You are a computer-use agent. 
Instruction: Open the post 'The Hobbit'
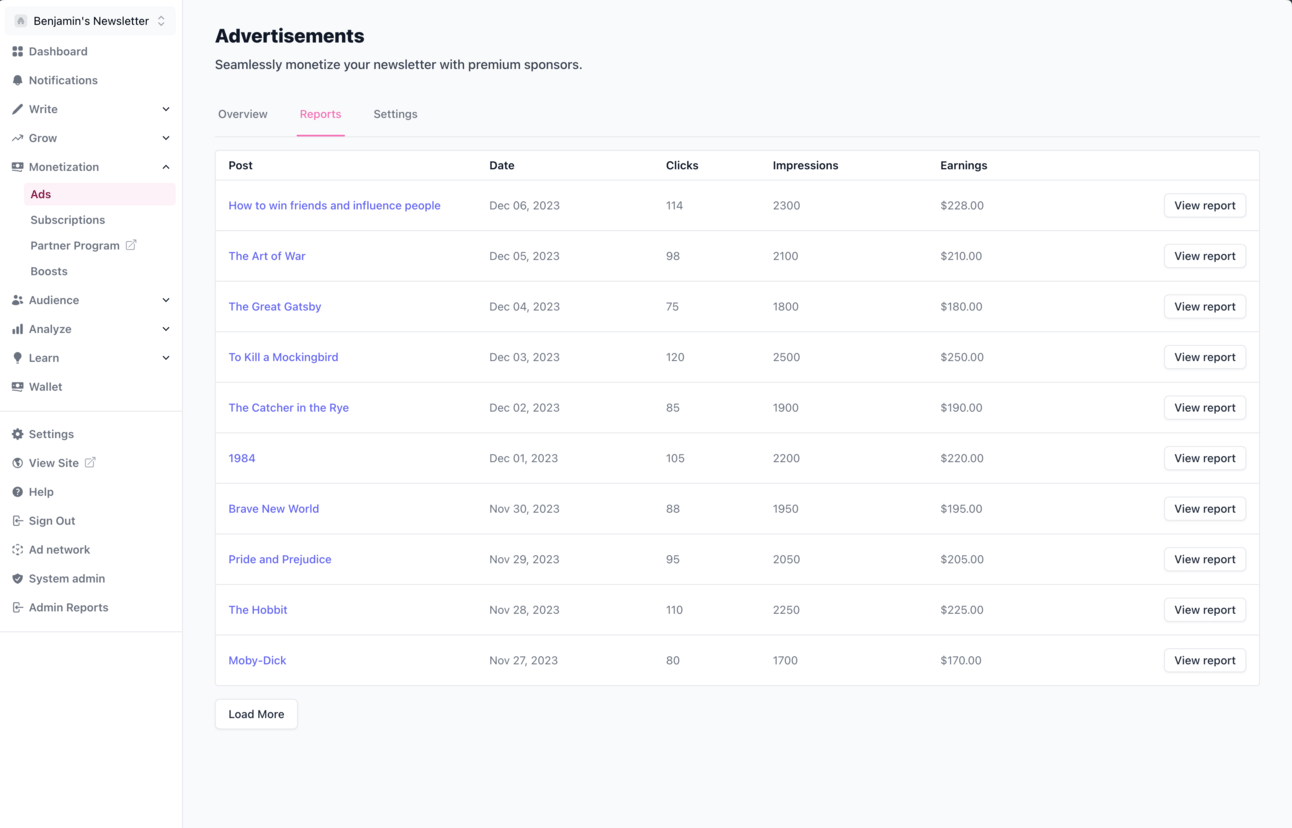[258, 610]
